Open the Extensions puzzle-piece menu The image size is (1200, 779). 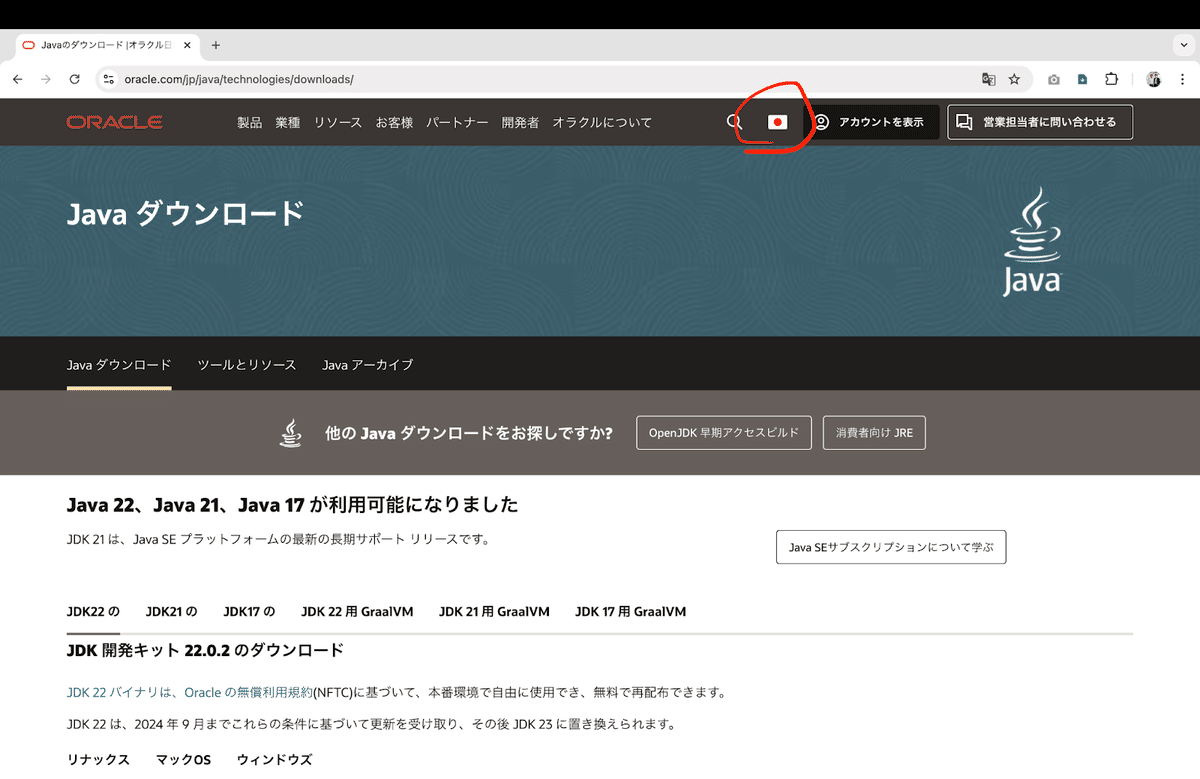(x=1111, y=79)
